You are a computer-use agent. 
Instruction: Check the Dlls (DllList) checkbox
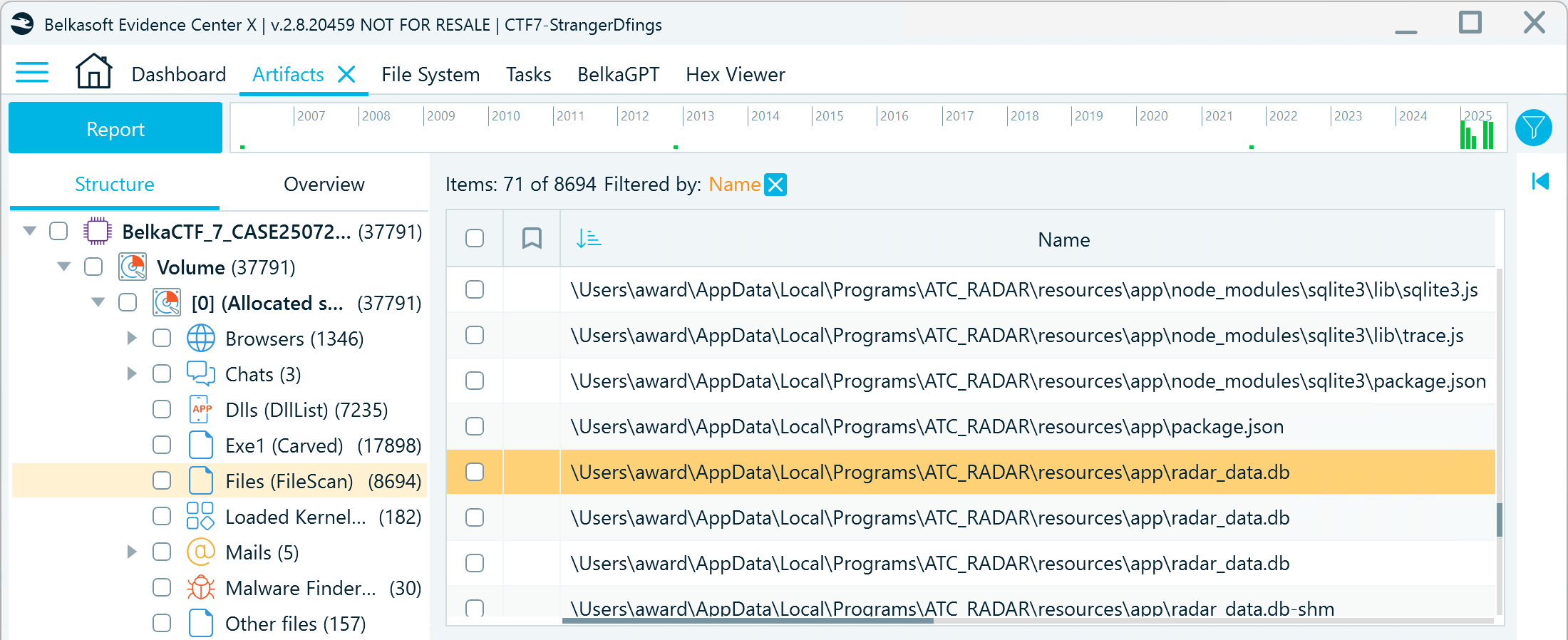point(162,409)
